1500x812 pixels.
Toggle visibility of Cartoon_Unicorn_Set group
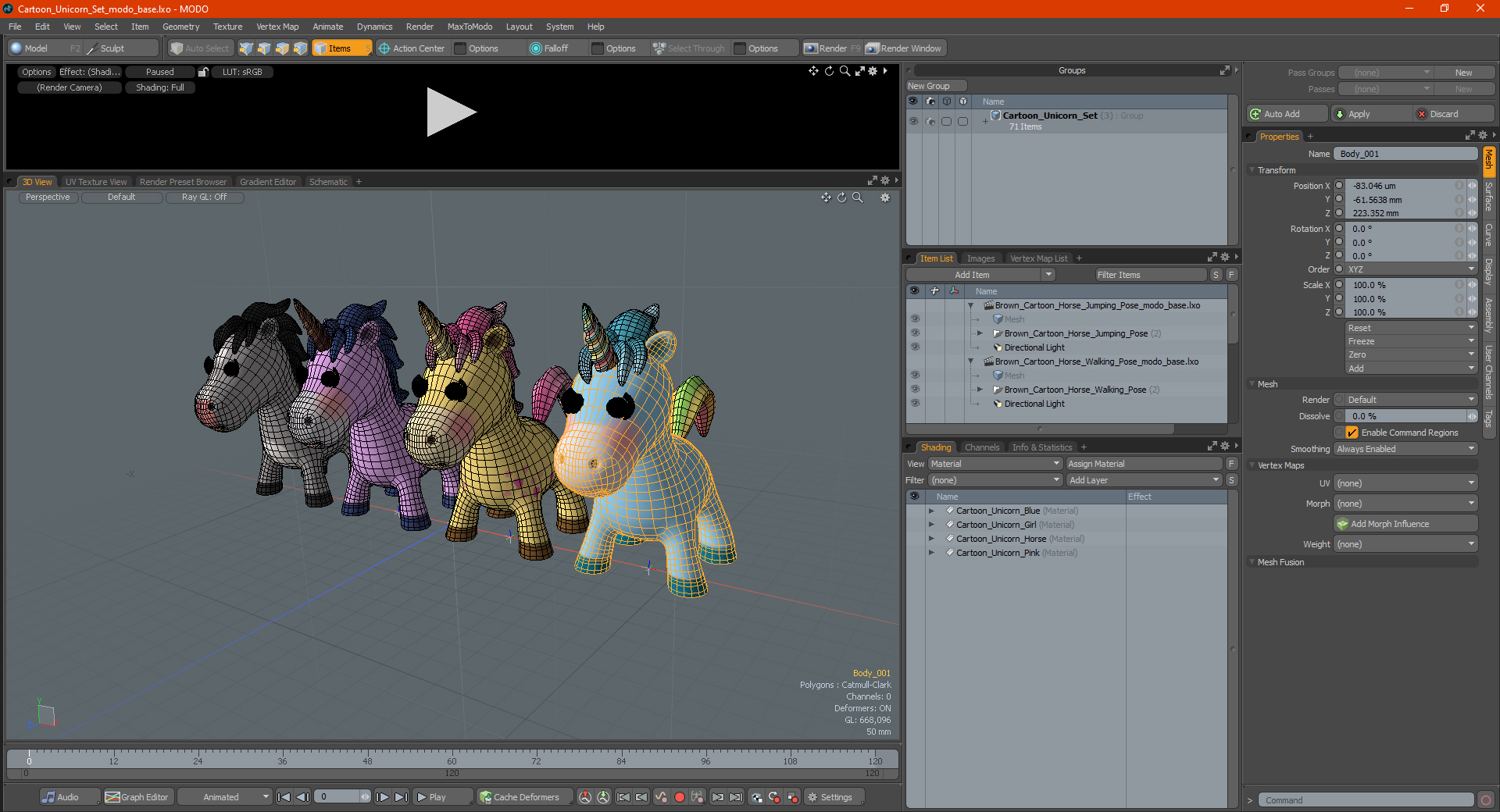(x=913, y=121)
